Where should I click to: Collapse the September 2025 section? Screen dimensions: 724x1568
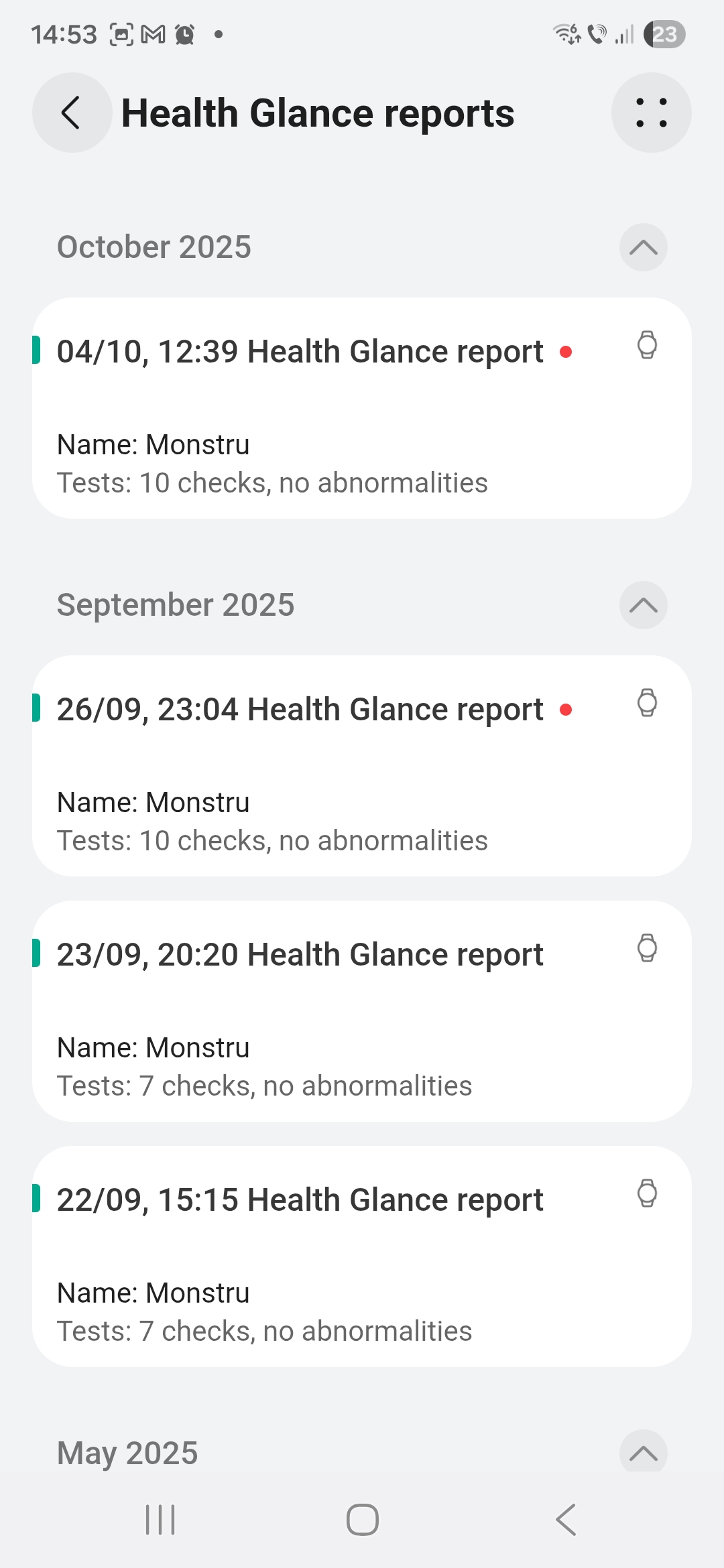click(643, 605)
